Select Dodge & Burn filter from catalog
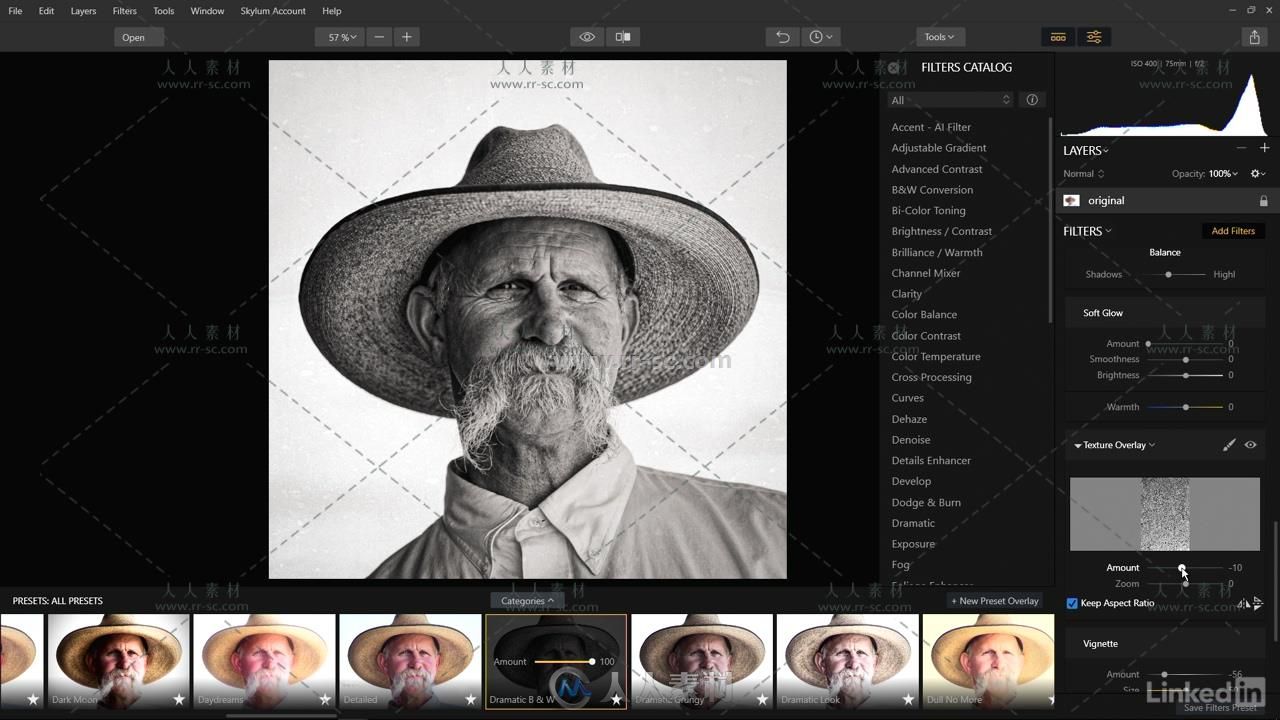Image resolution: width=1280 pixels, height=720 pixels. tap(926, 503)
